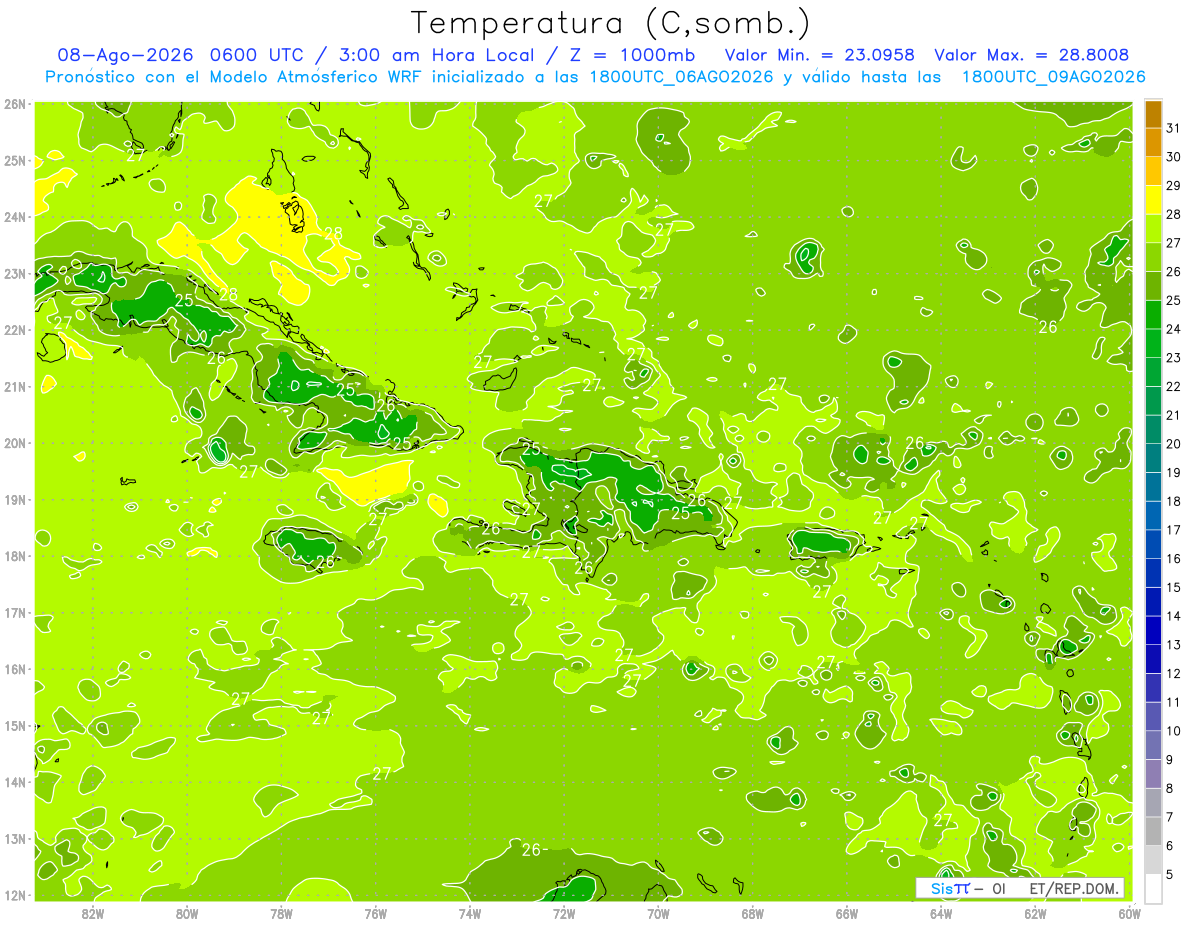Click the 60W longitude axis label
The height and width of the screenshot is (927, 1200).
click(1129, 913)
